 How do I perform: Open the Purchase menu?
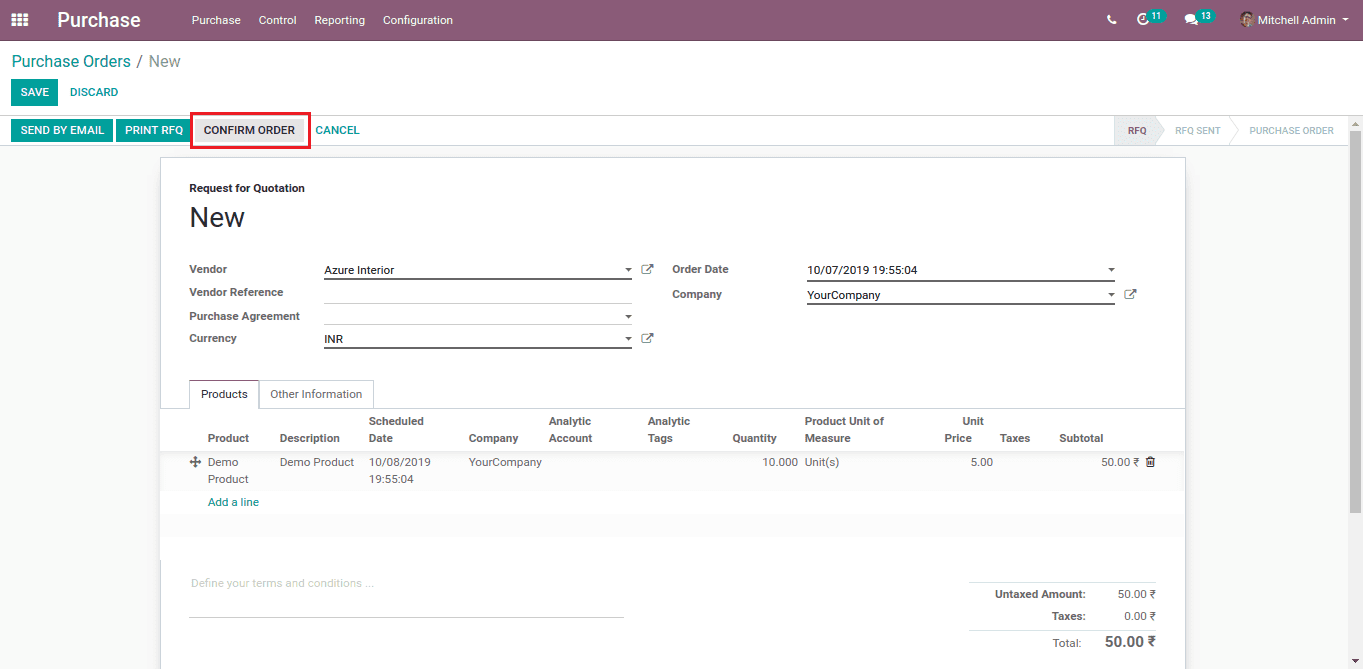(x=216, y=20)
